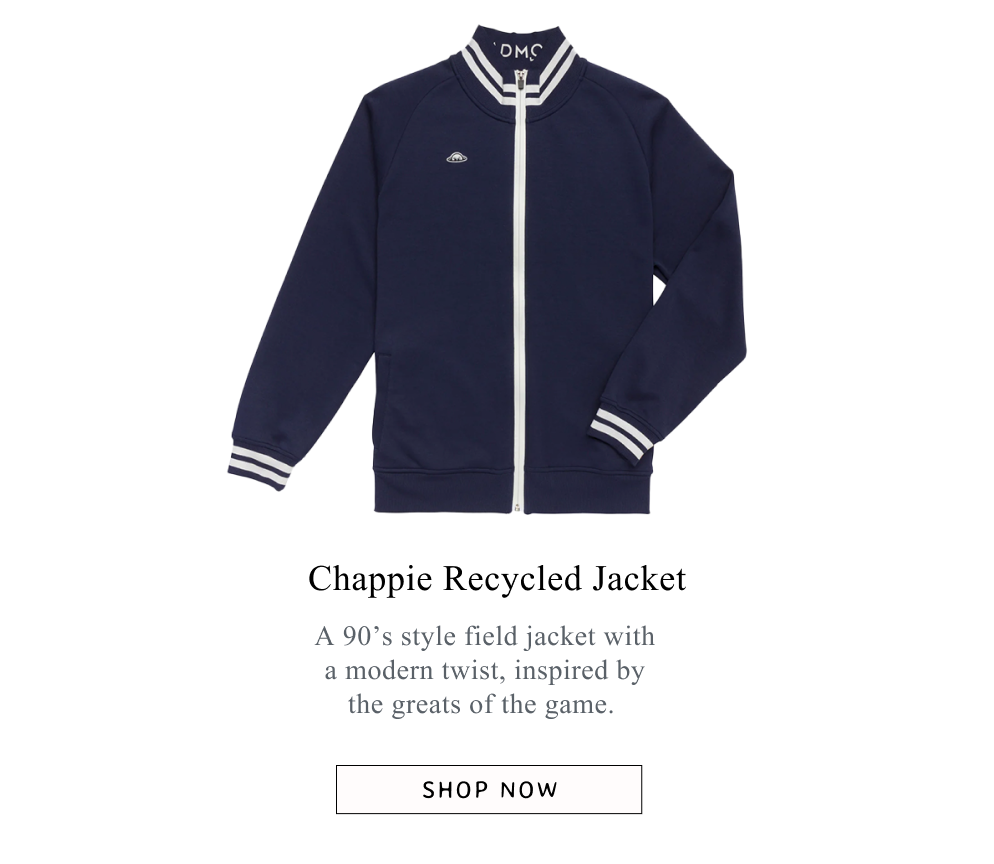Click the small UFO logo on jacket chest
This screenshot has width=994, height=864.
(x=456, y=157)
